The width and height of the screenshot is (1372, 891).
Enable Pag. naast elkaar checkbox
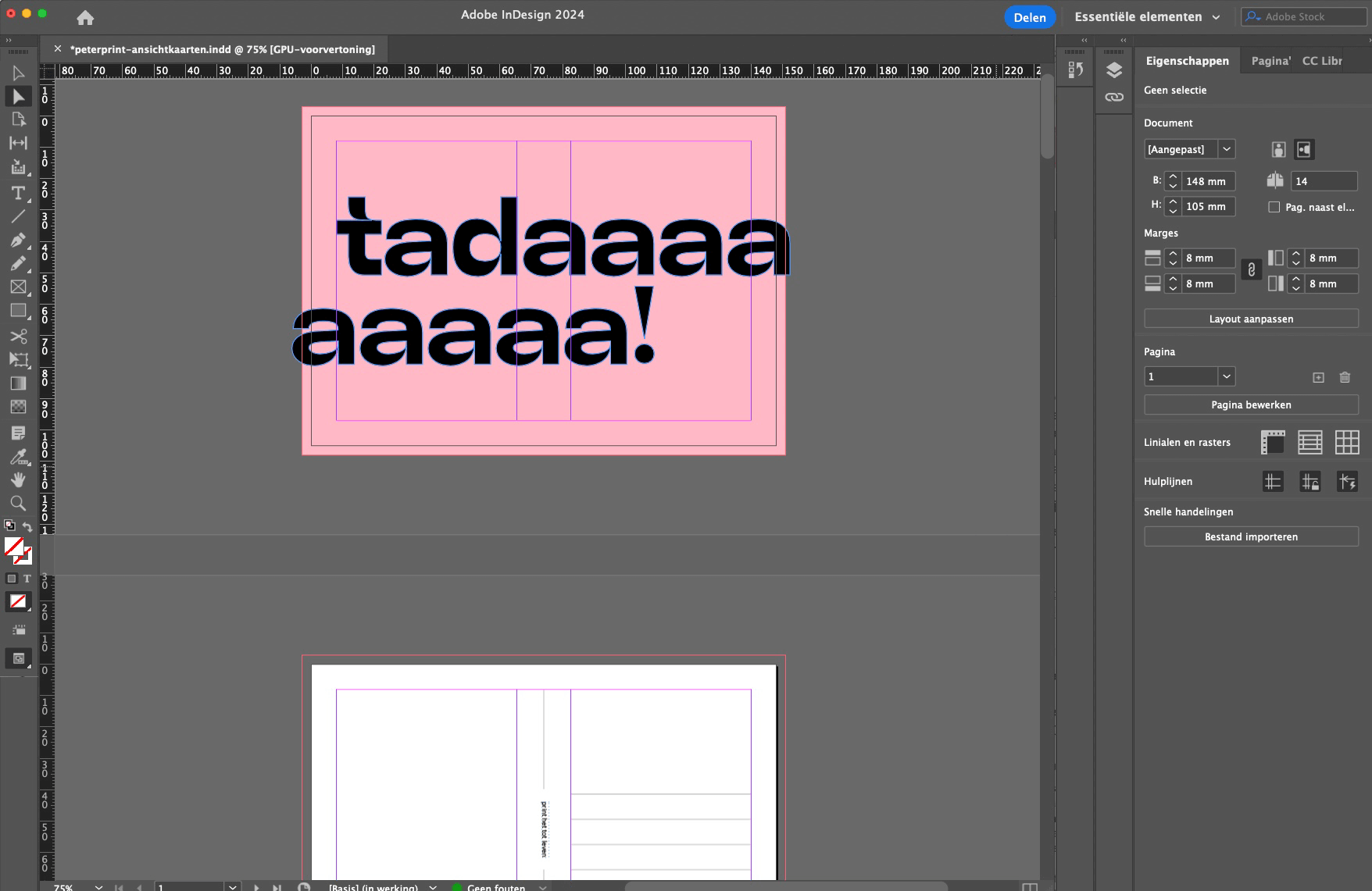tap(1275, 207)
